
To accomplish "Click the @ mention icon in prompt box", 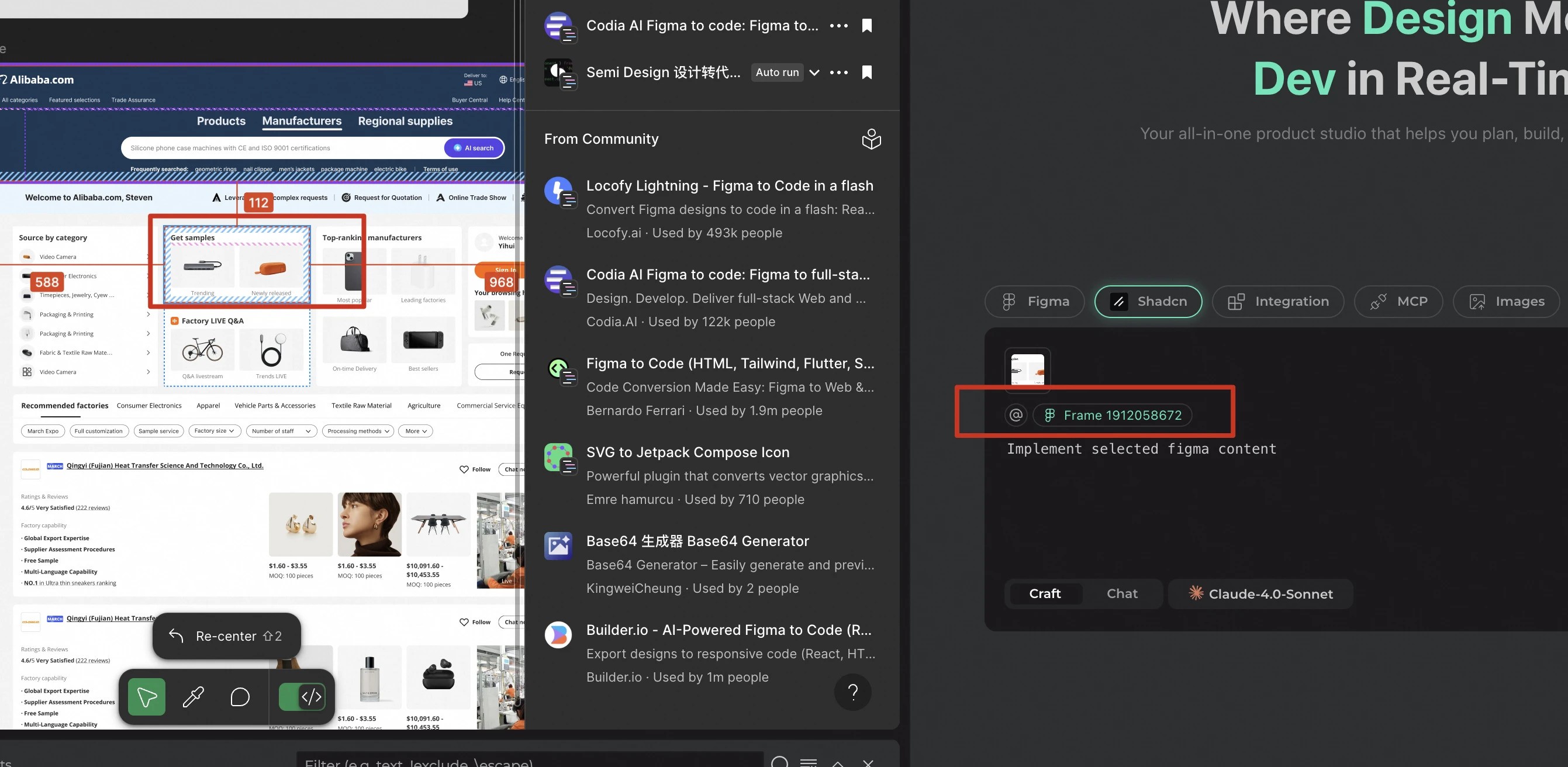I will click(x=1016, y=415).
